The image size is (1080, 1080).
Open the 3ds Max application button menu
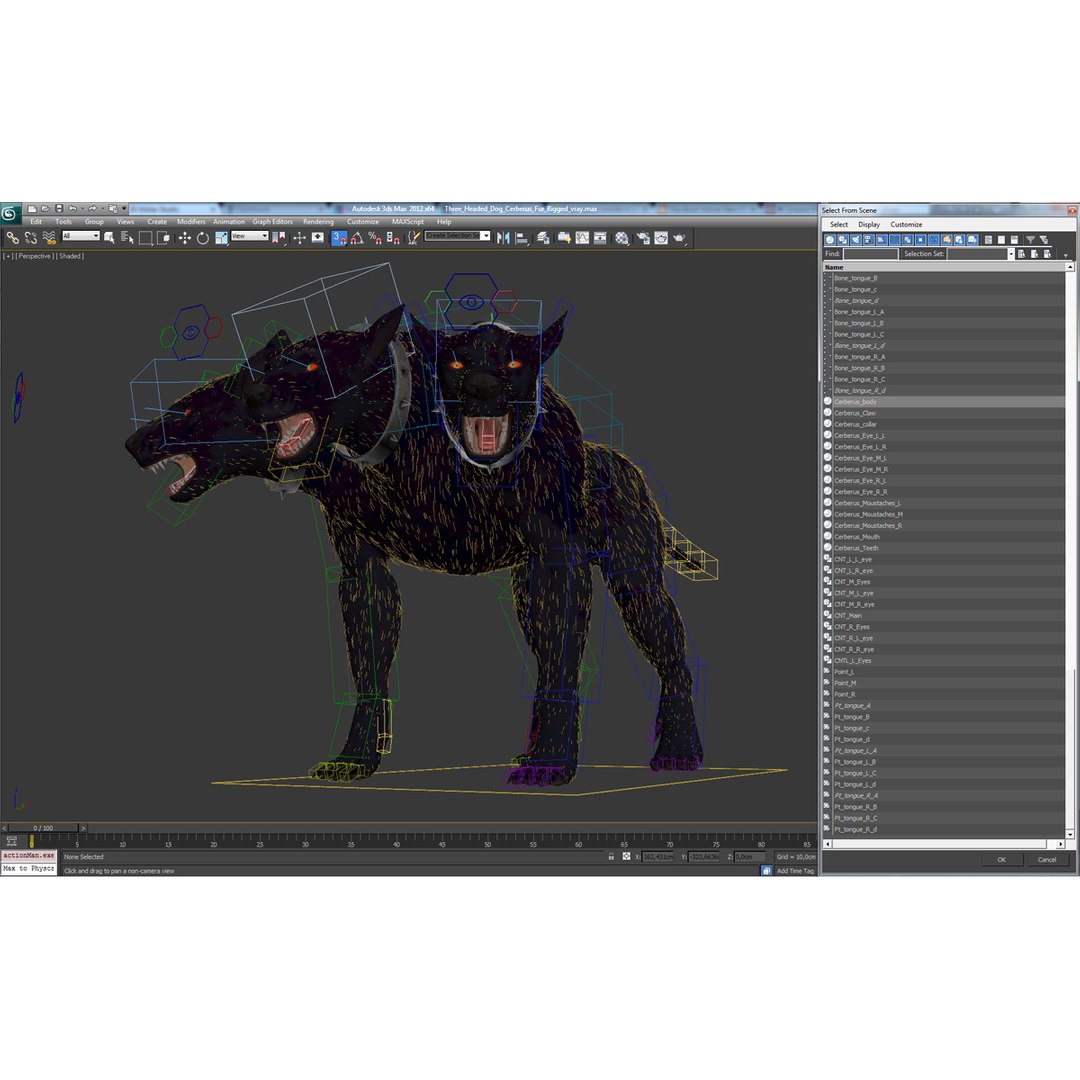point(10,214)
